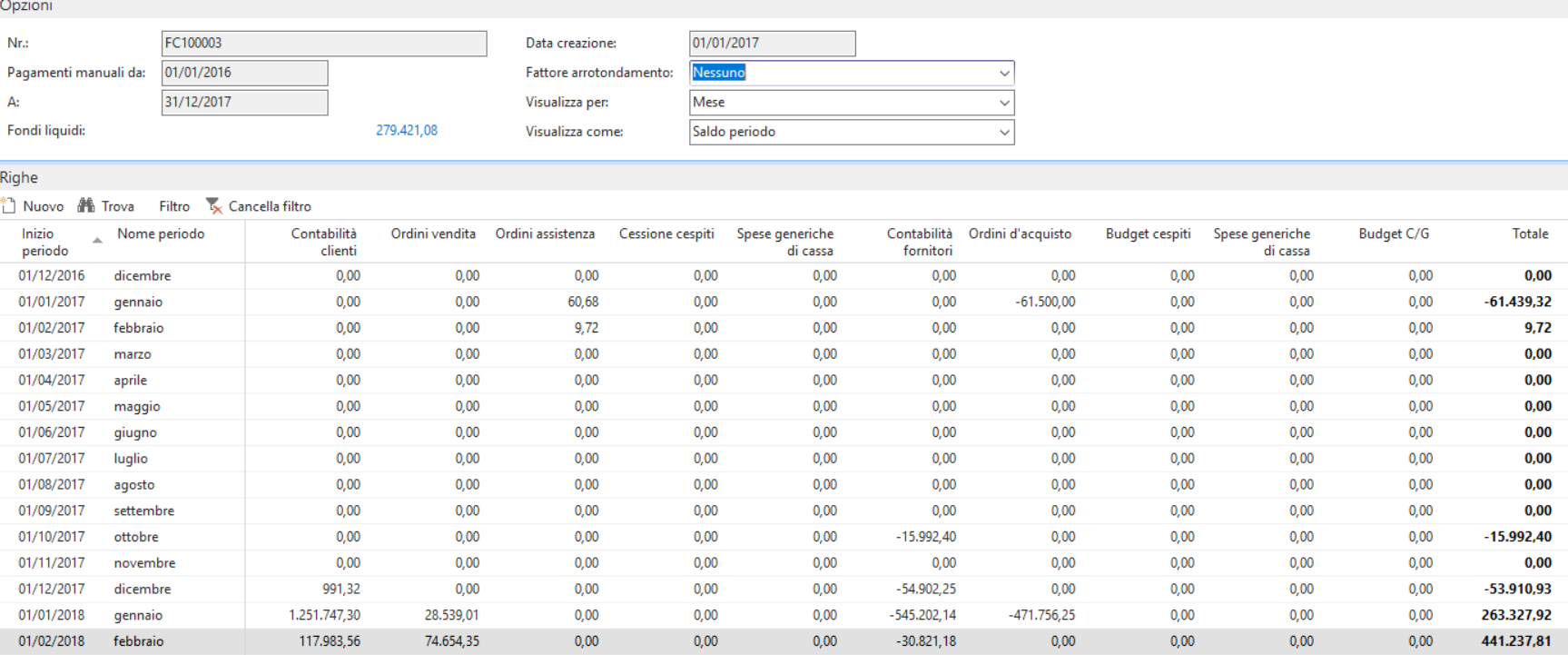
Task: Click the Contabilità fornitori column header
Action: 920,243
